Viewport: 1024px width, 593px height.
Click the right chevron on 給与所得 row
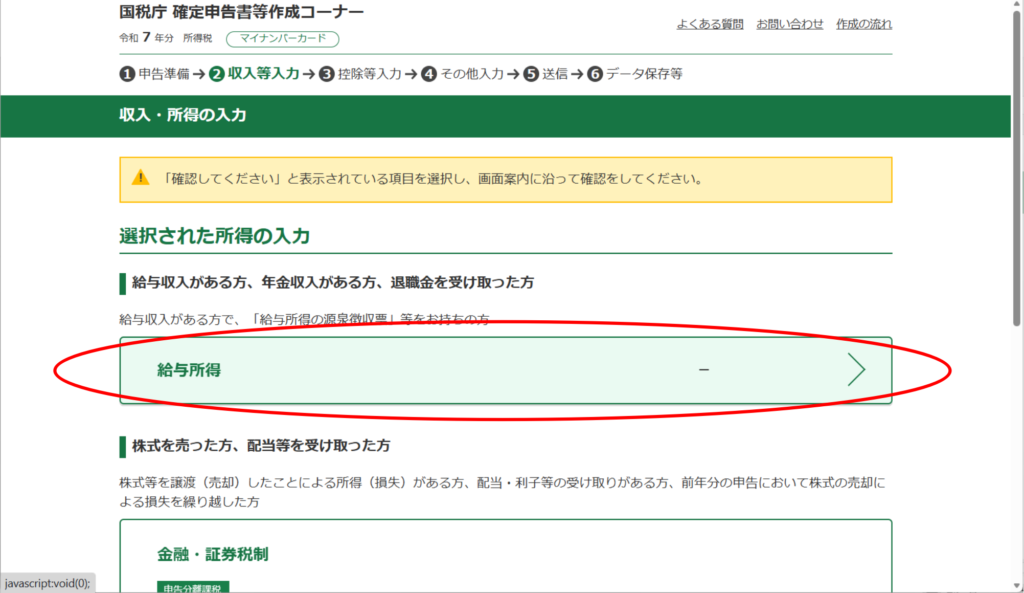(x=855, y=370)
